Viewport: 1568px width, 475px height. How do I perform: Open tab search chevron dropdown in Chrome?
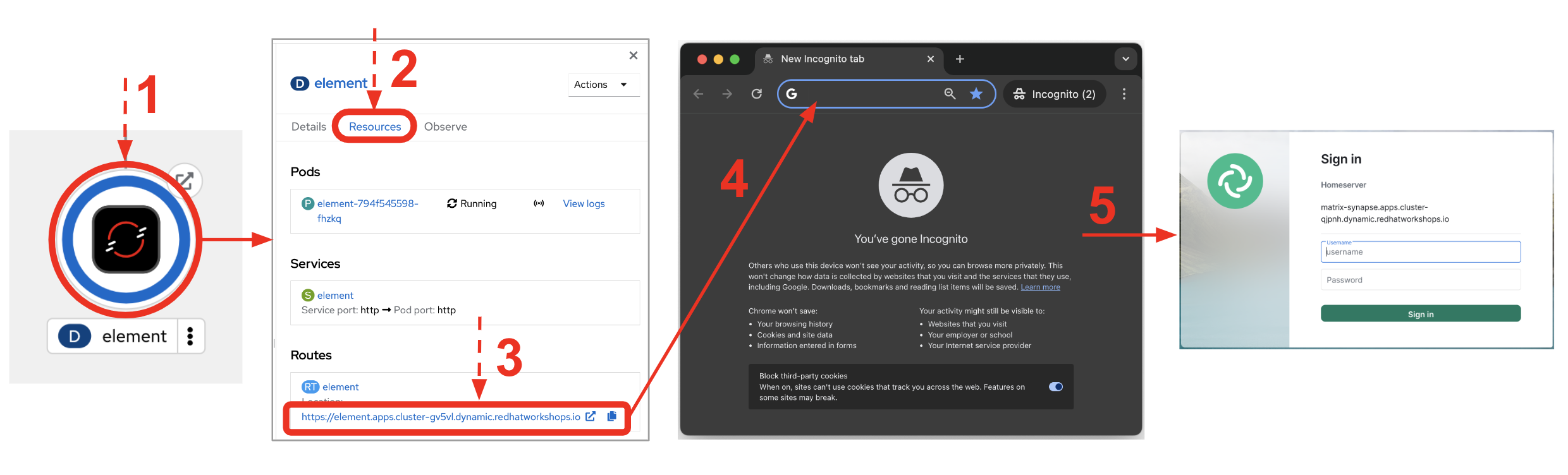(x=1125, y=59)
